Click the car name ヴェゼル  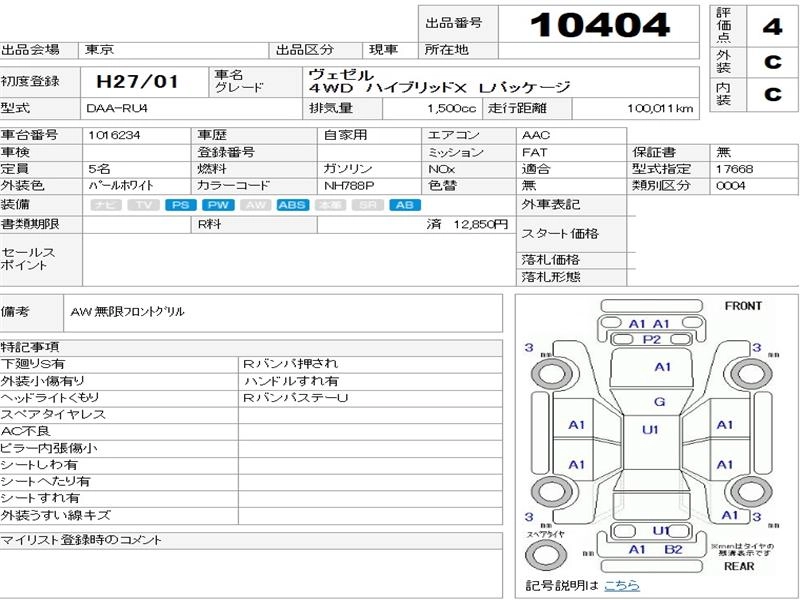341,75
